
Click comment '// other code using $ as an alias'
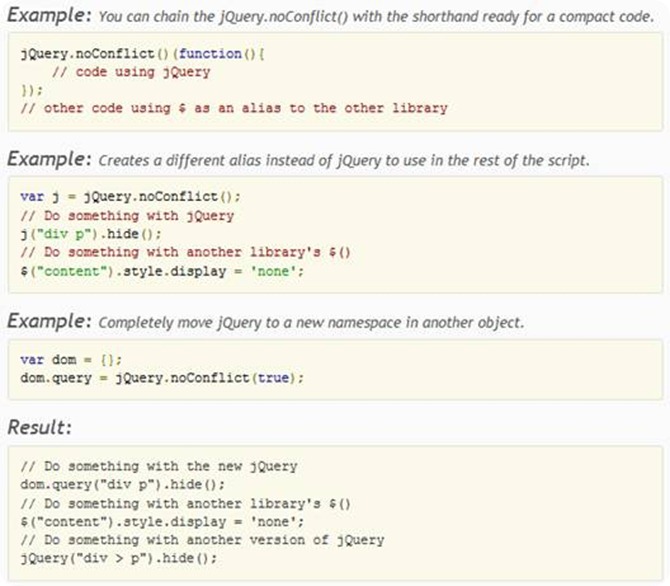pyautogui.click(x=234, y=108)
